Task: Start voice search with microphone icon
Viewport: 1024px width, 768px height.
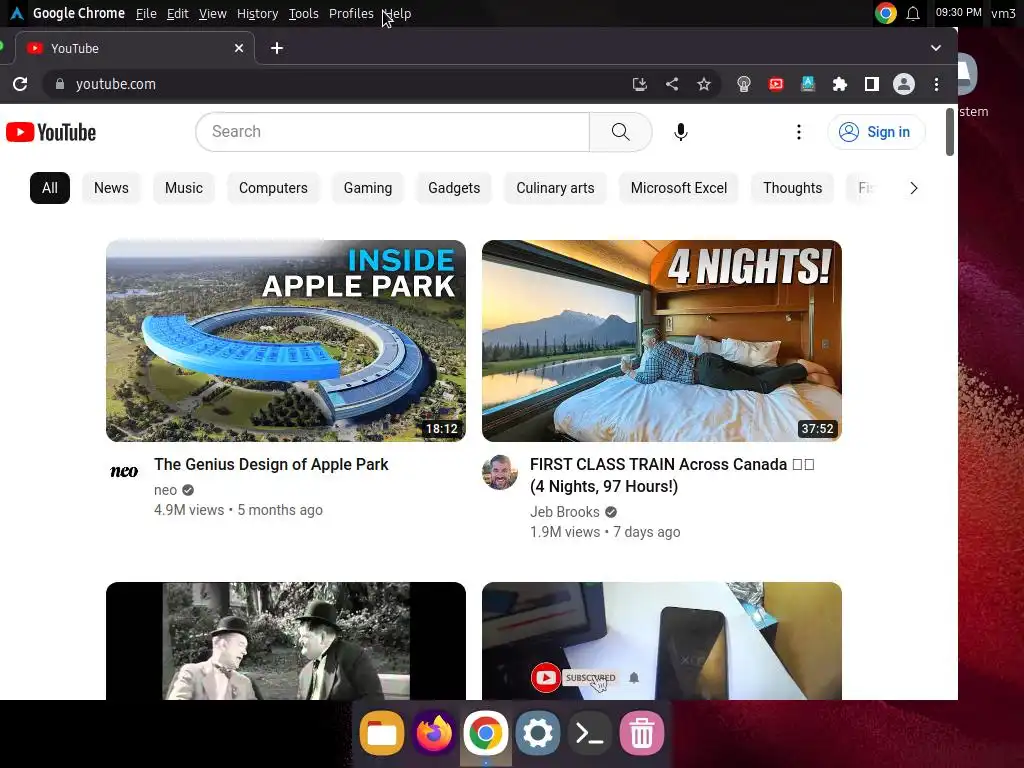Action: click(x=680, y=132)
